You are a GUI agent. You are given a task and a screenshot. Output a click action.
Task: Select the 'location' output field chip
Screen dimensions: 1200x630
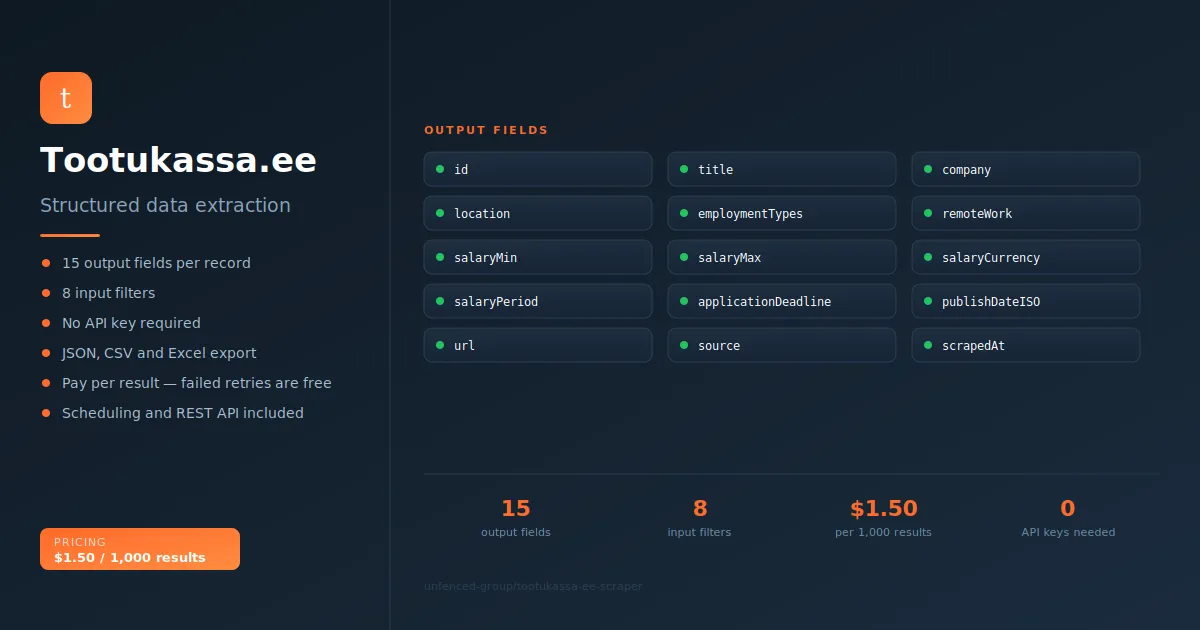click(x=538, y=214)
